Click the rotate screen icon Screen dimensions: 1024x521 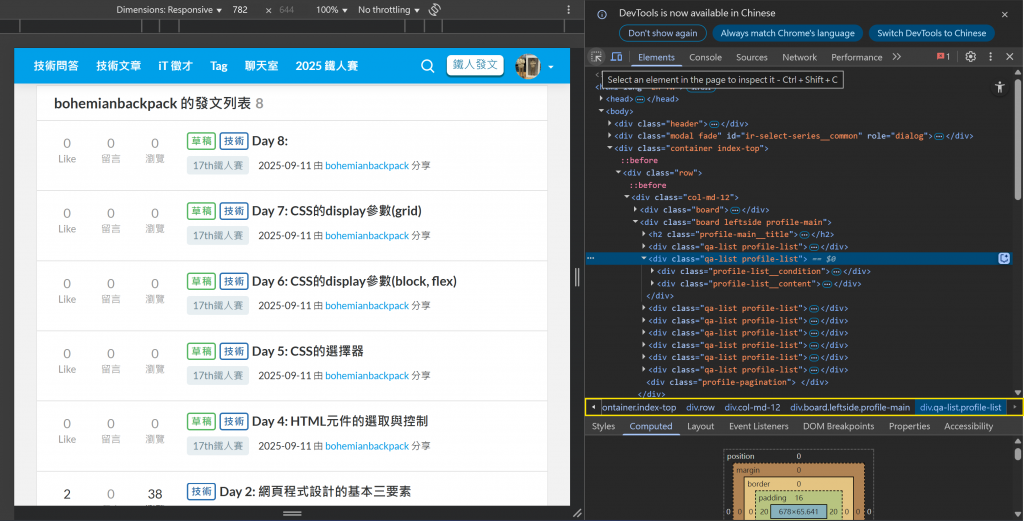pos(435,10)
